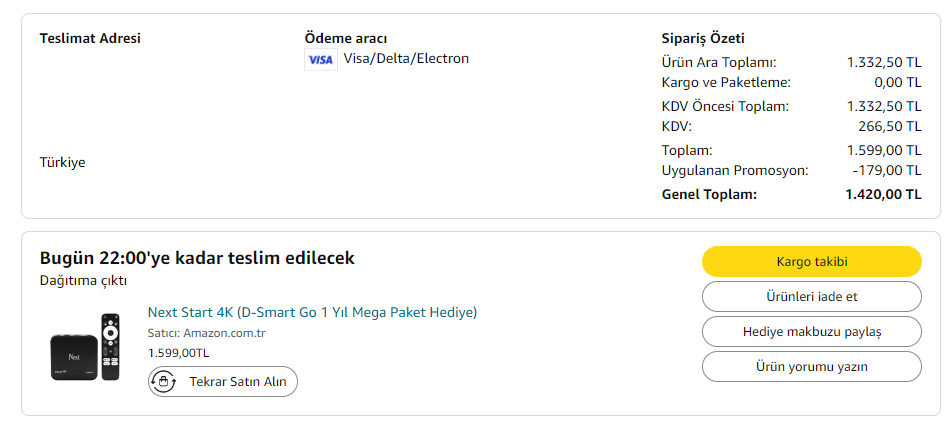Click the Uygulanan Promosyon label

tap(735, 171)
